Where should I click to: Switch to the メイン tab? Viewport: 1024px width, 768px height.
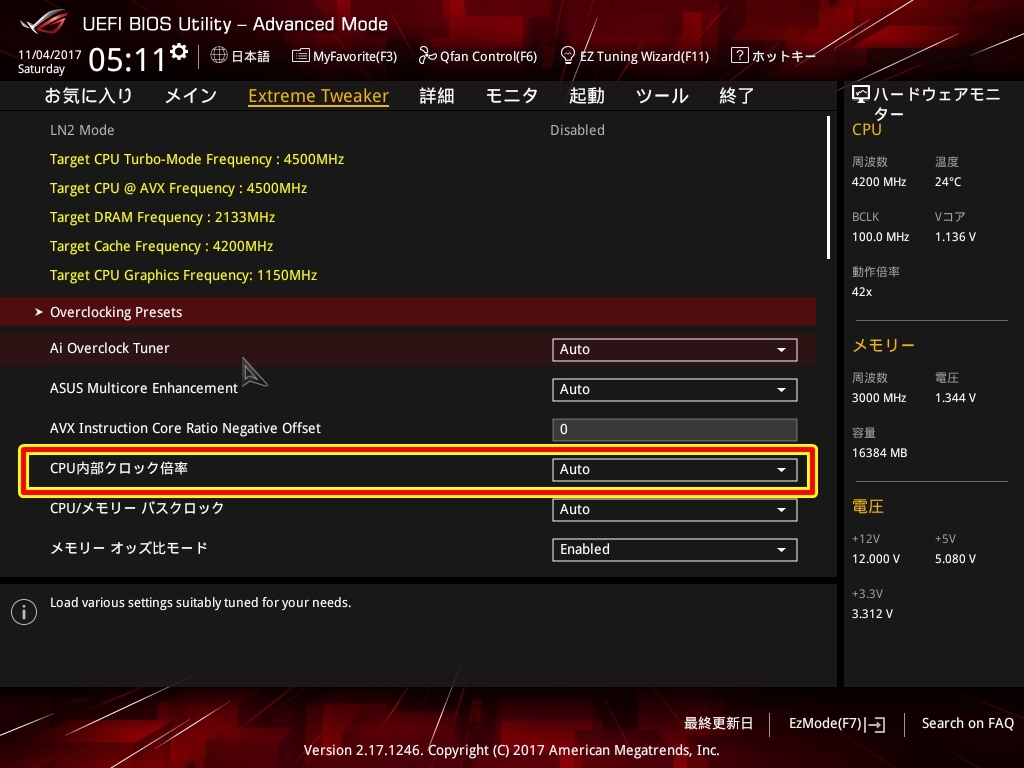(x=191, y=96)
